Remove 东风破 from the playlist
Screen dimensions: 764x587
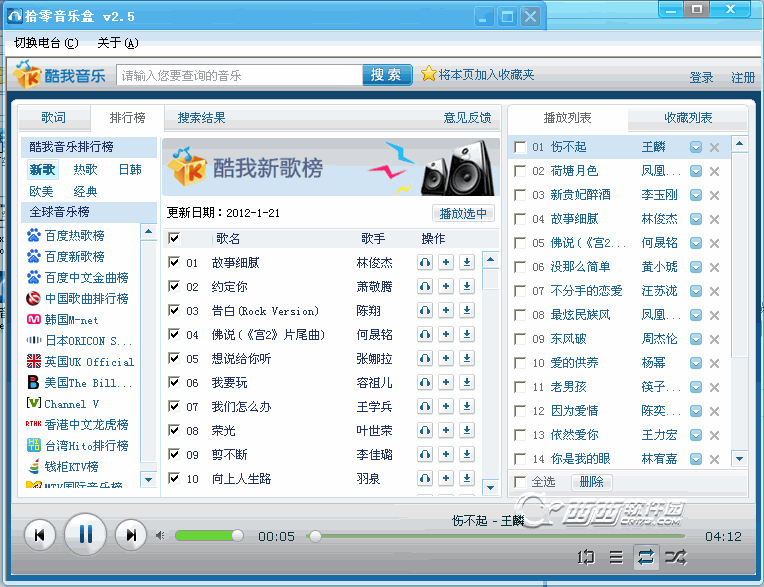(714, 339)
